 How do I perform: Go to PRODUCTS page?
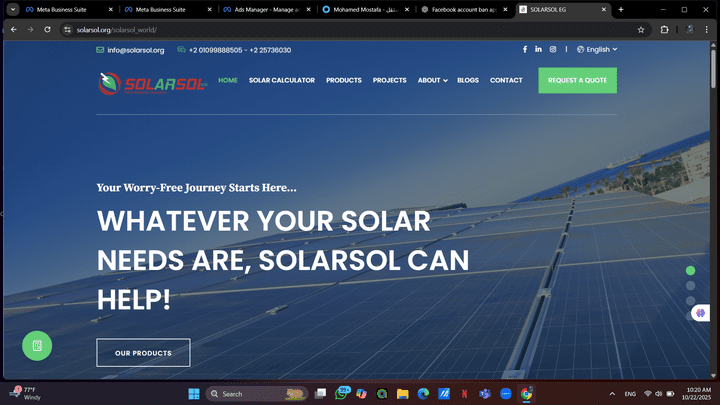point(344,80)
